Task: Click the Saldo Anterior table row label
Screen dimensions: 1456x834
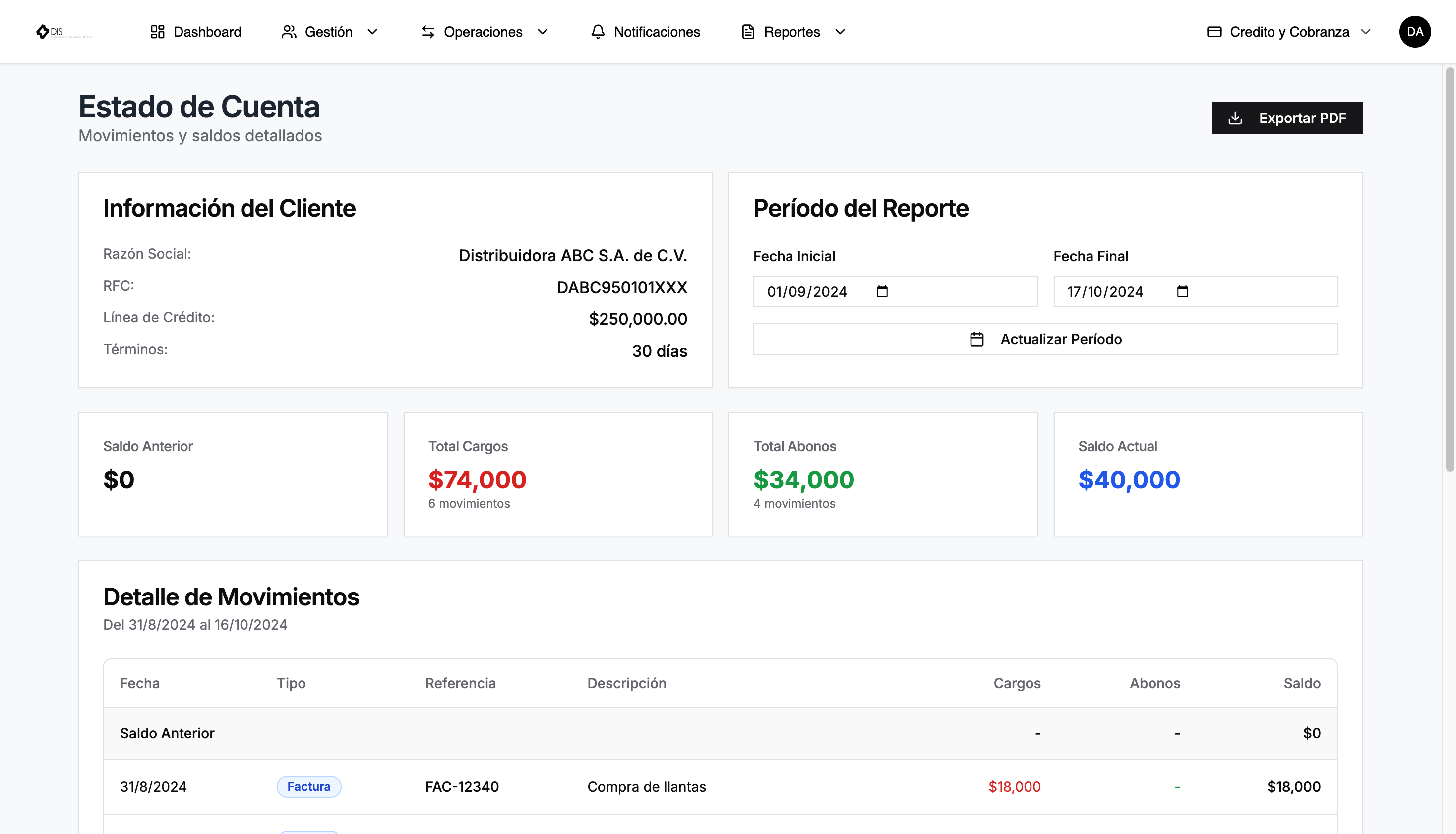Action: coord(167,733)
